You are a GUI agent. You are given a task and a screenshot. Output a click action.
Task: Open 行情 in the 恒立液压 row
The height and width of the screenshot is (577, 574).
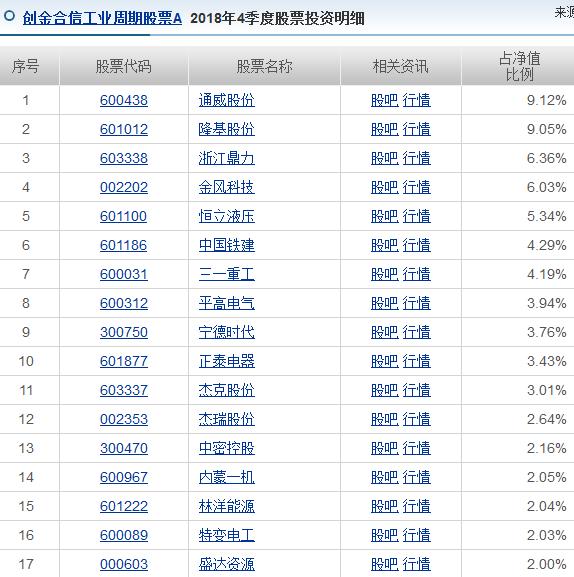(417, 216)
